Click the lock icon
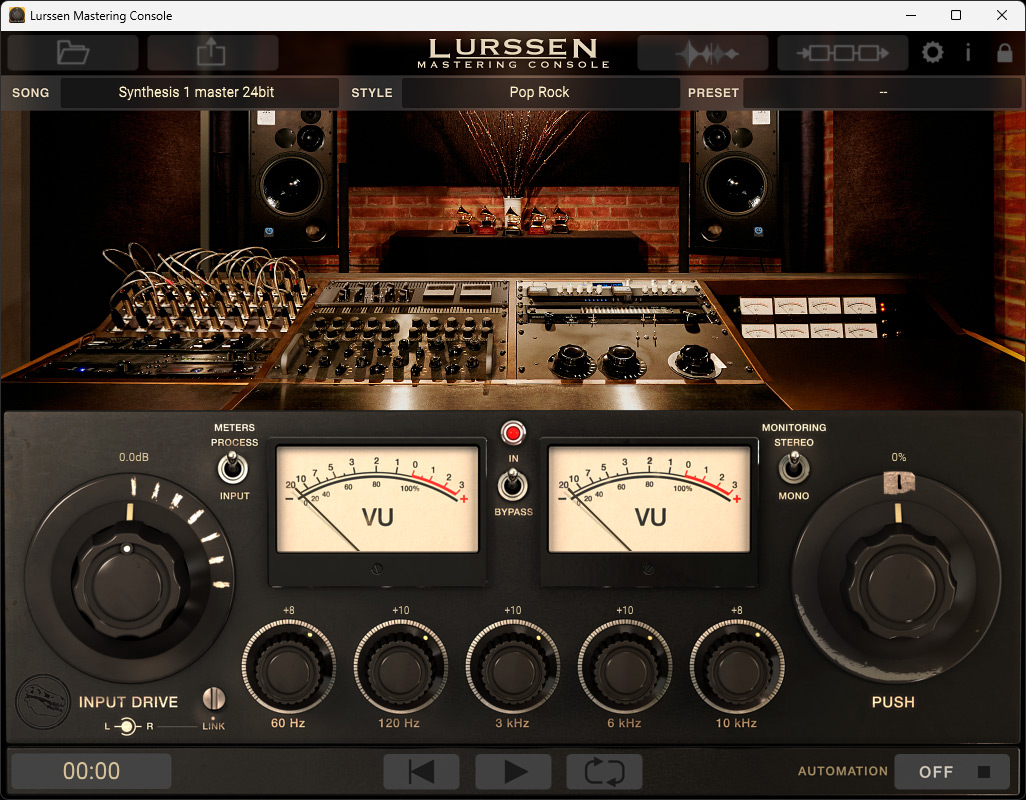Image resolution: width=1026 pixels, height=800 pixels. (1004, 52)
